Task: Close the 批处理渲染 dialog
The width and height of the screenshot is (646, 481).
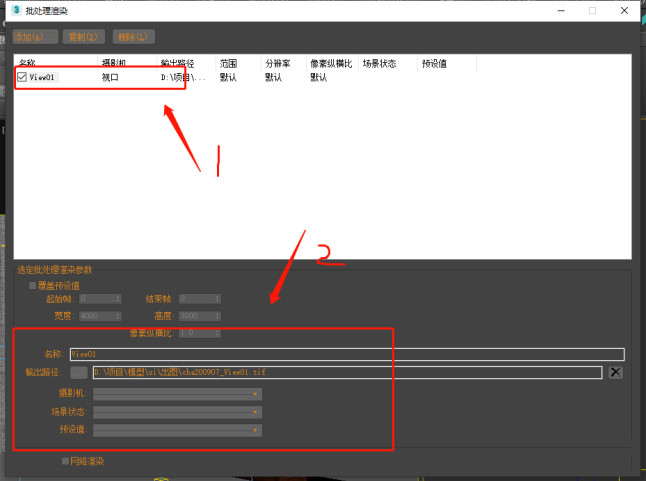Action: (x=624, y=11)
